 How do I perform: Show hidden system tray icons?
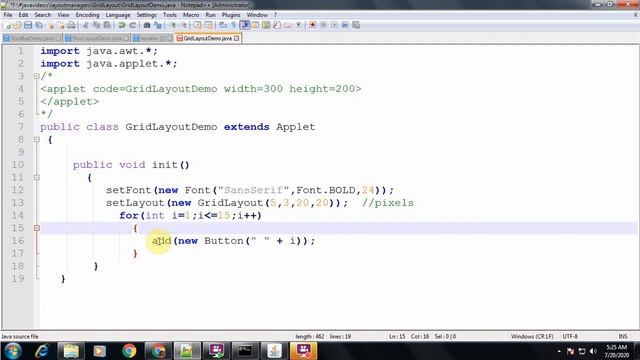[x=559, y=351]
